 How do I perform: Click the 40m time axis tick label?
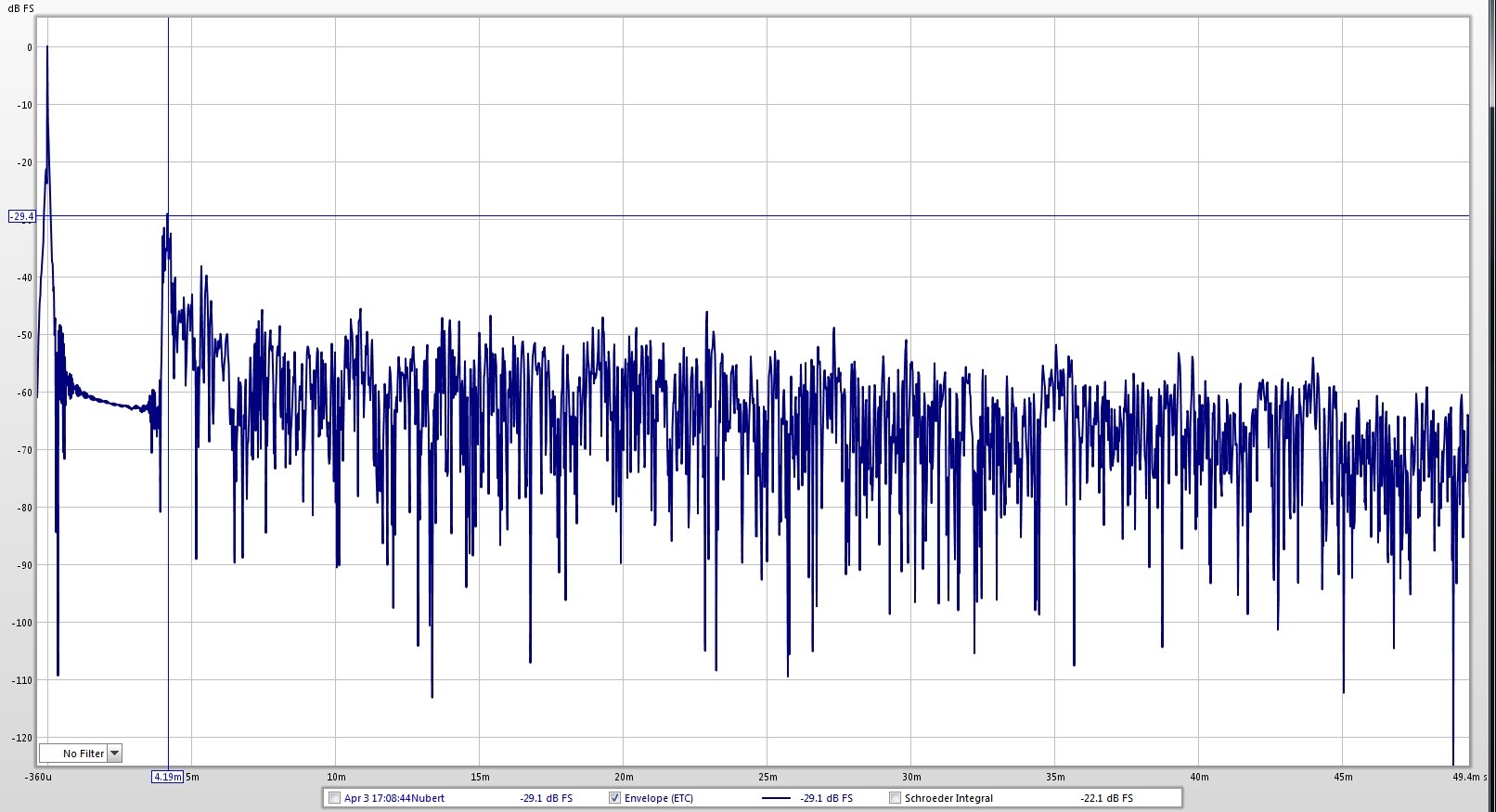1199,777
